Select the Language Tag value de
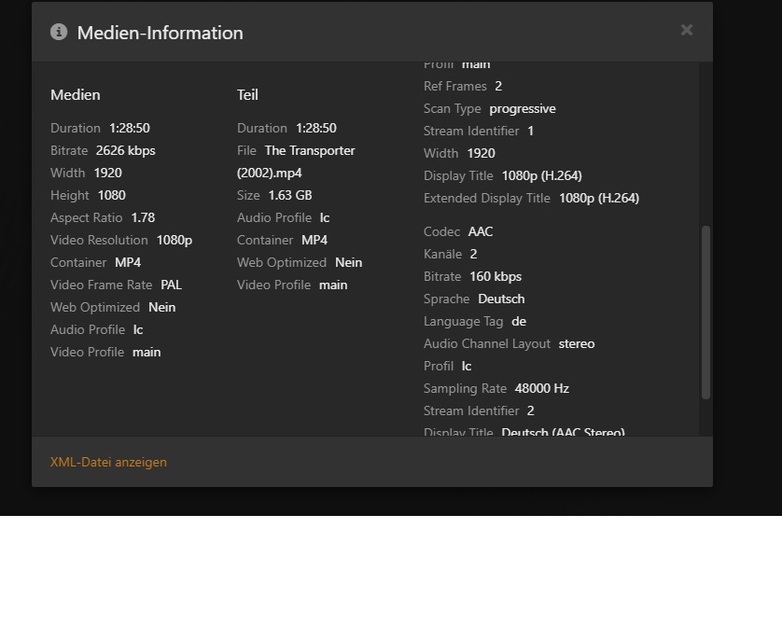The width and height of the screenshot is (782, 640). pyautogui.click(x=519, y=321)
